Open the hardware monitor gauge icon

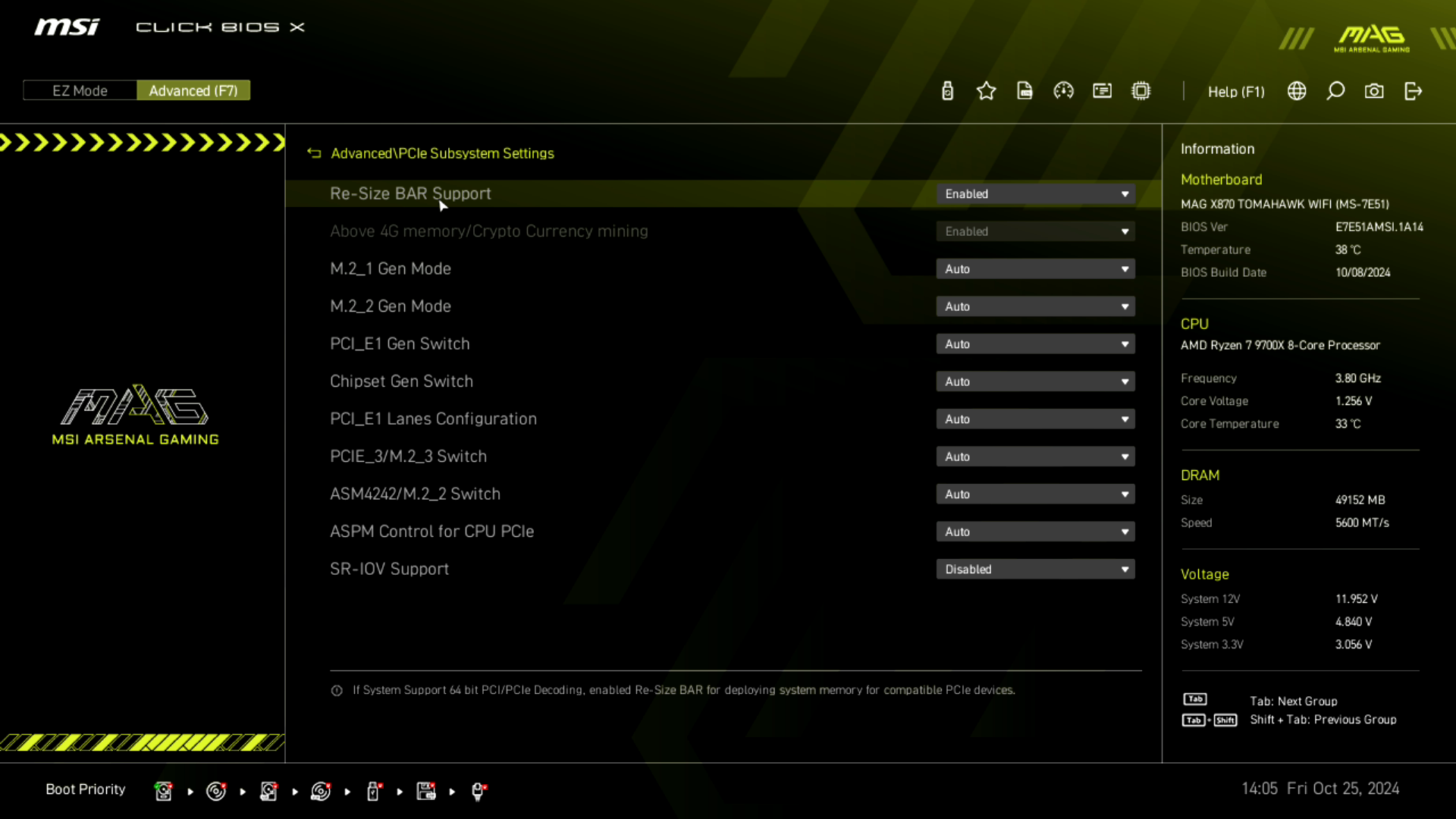(1063, 91)
